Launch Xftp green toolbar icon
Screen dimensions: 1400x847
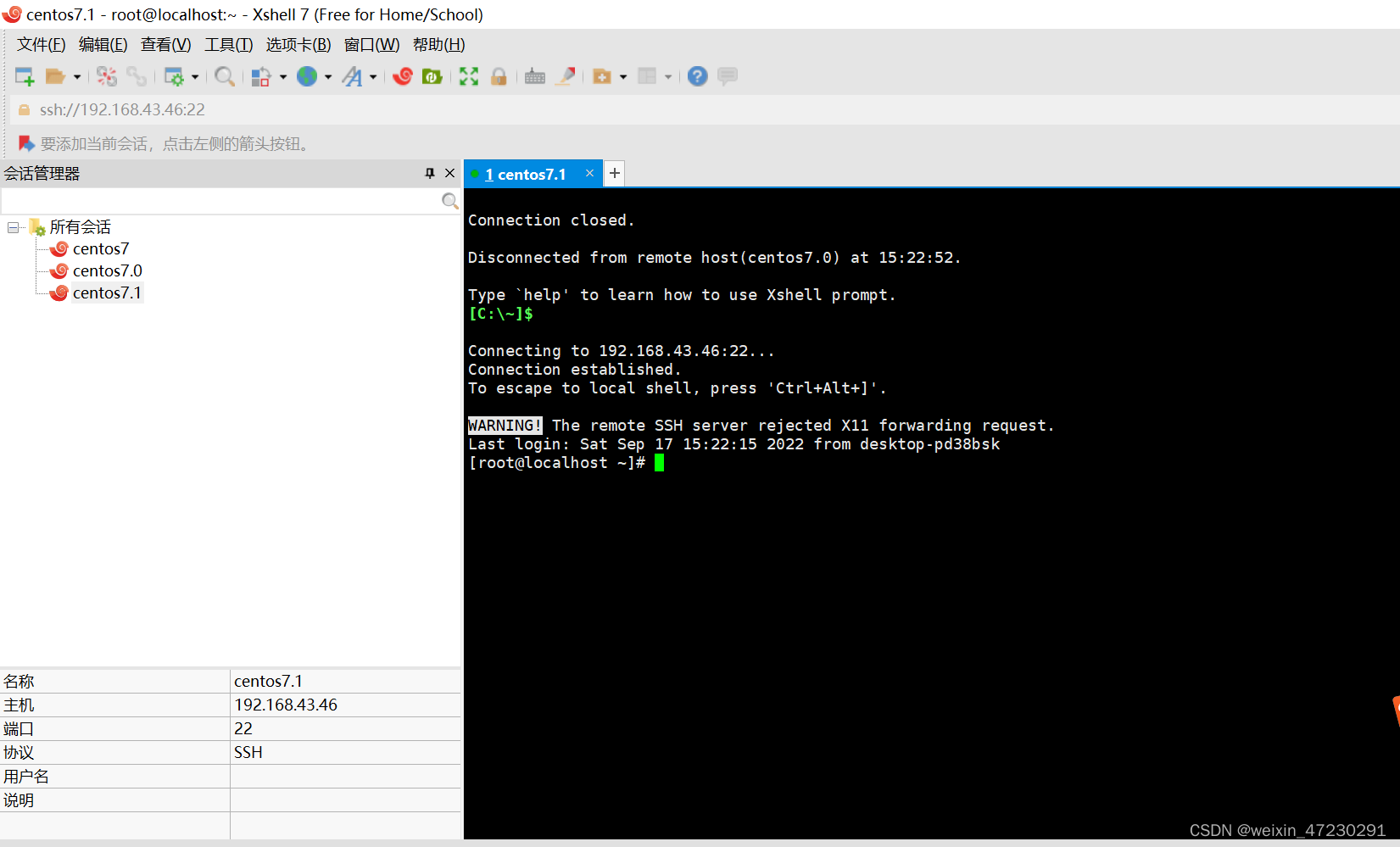coord(432,76)
